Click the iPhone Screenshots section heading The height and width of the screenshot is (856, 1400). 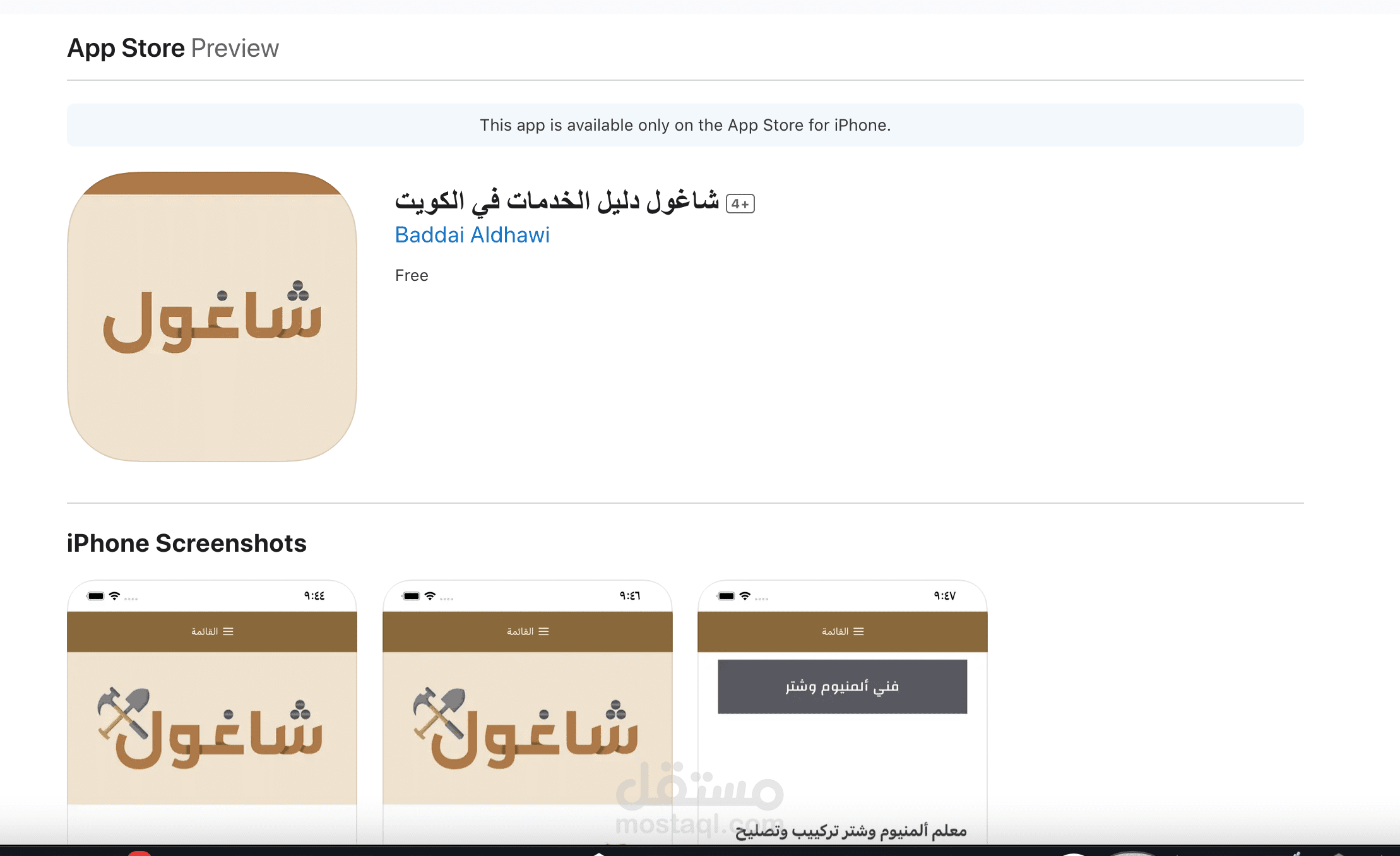187,544
